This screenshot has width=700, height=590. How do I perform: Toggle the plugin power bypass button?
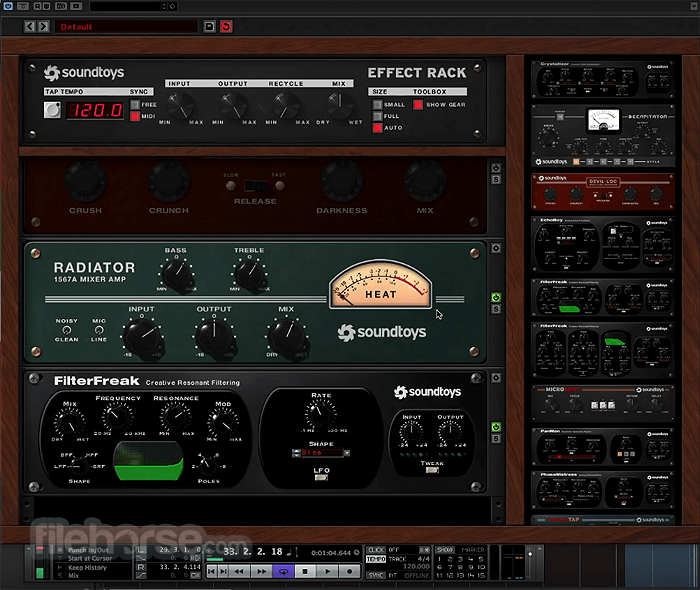(8, 6)
